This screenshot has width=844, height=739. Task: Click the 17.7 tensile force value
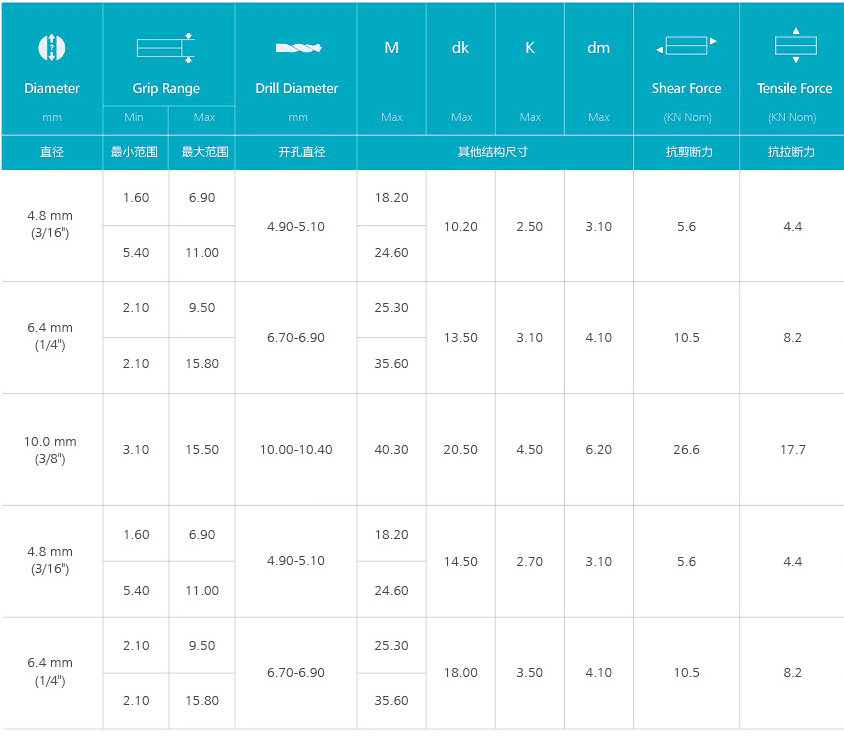pos(793,449)
